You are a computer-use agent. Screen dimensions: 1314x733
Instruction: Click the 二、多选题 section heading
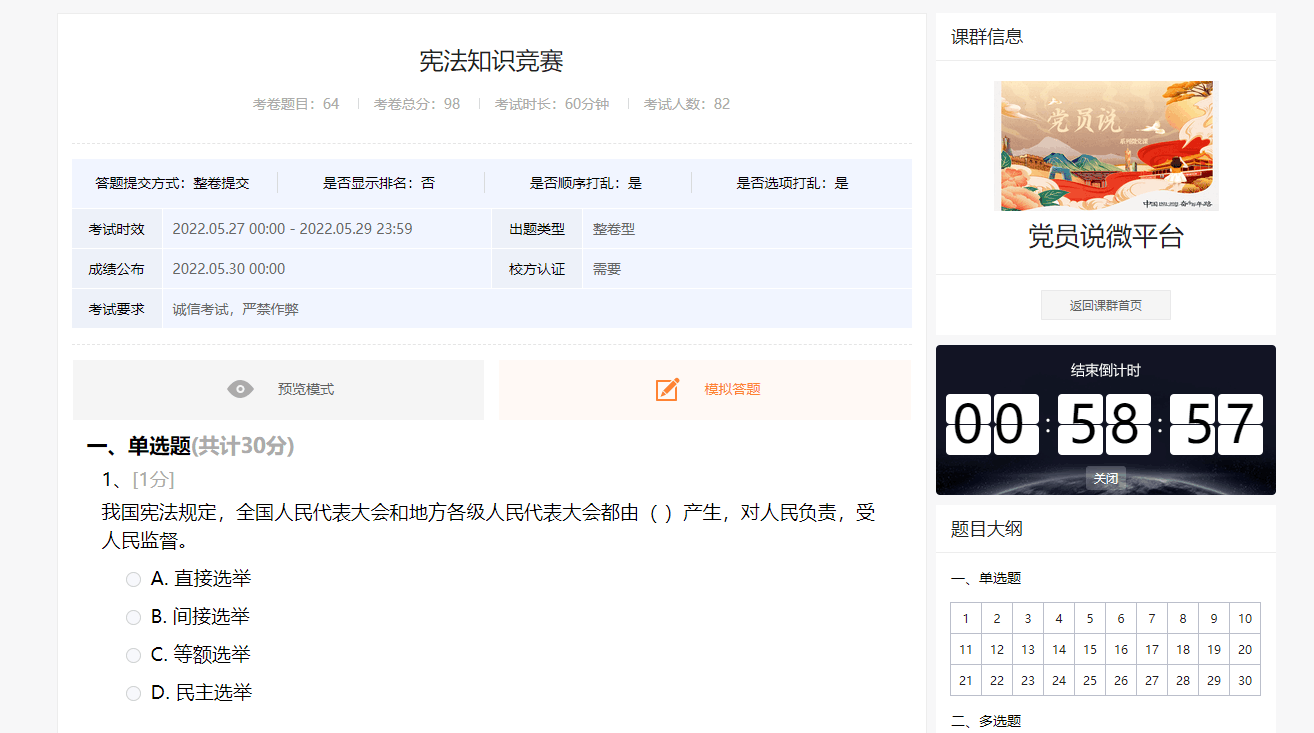tap(985, 721)
